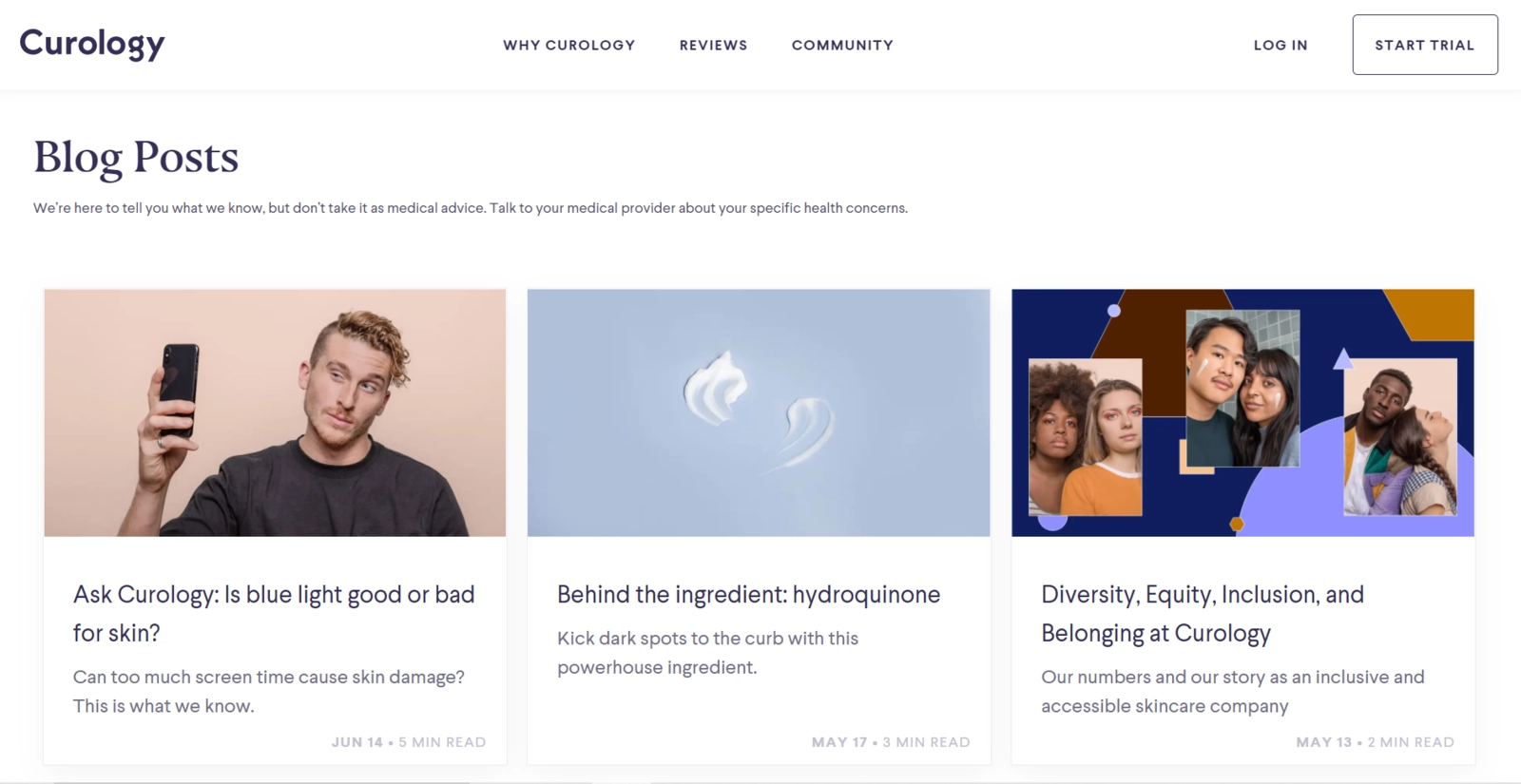Click 'Our numbers and our story' summary text
Viewport: 1521px width, 784px height.
click(x=1233, y=691)
